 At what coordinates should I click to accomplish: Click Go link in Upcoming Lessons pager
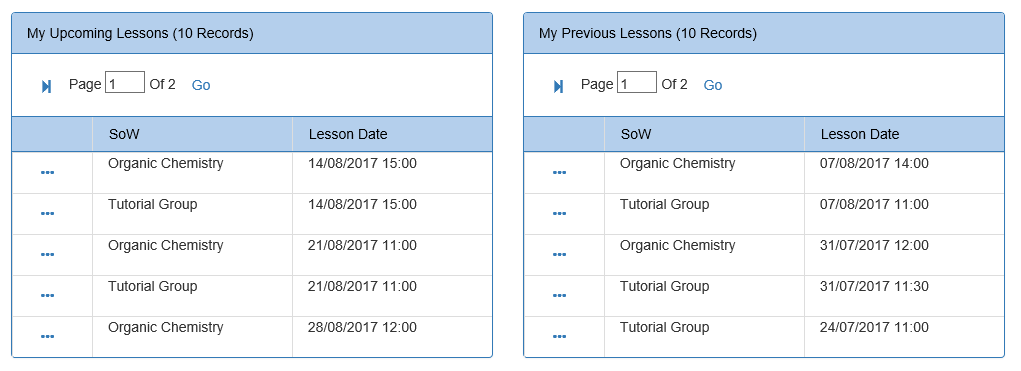201,85
